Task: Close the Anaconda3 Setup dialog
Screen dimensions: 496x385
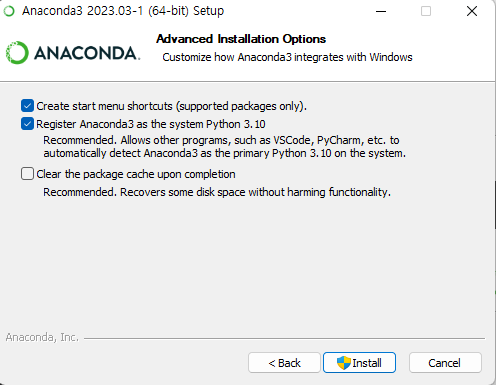Action: [472, 11]
